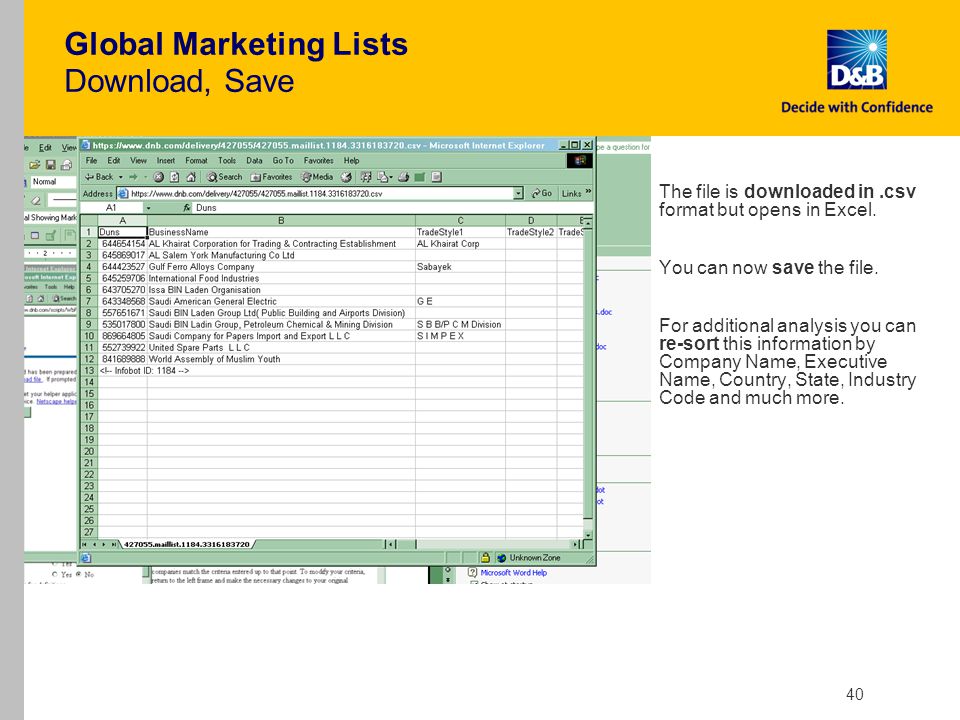Click the Microsoft Word Help link
Screen dimensions: 960x720
point(513,572)
